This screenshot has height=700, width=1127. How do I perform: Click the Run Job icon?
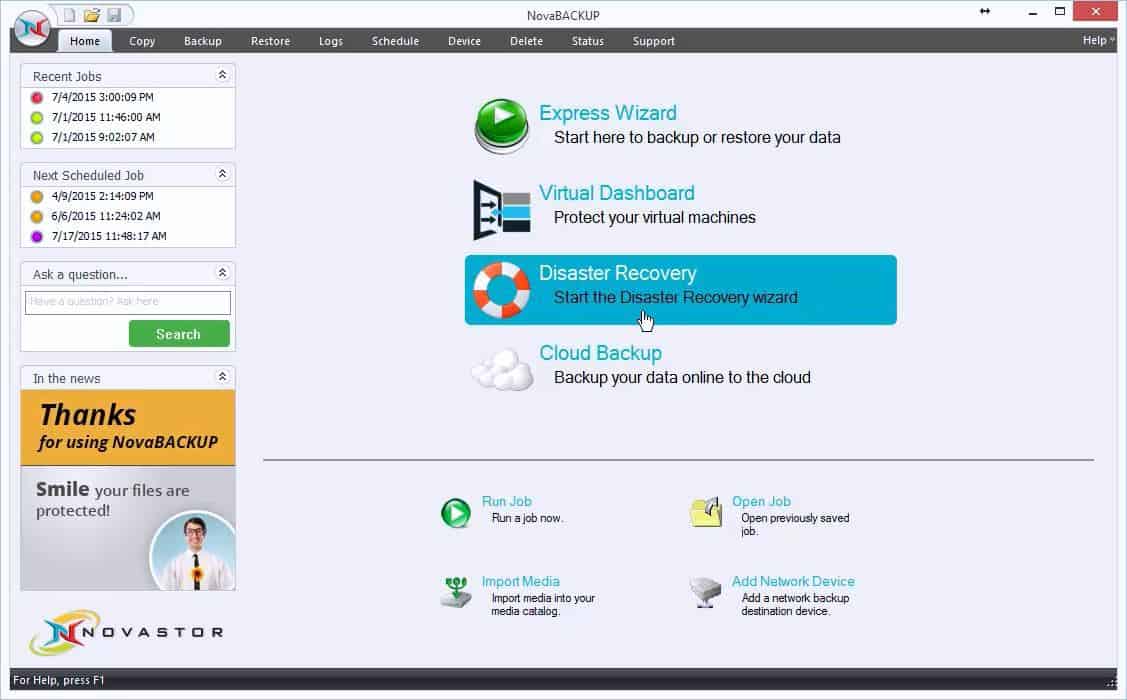(457, 512)
